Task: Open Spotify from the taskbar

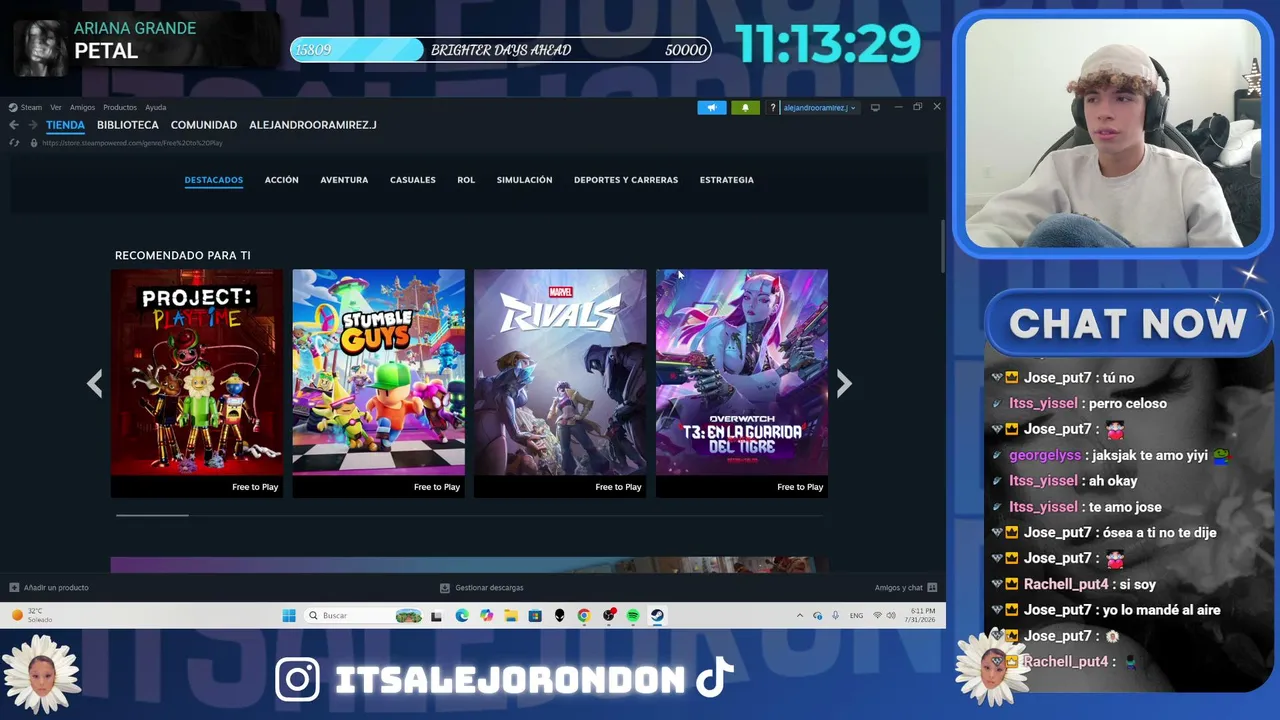Action: (633, 616)
